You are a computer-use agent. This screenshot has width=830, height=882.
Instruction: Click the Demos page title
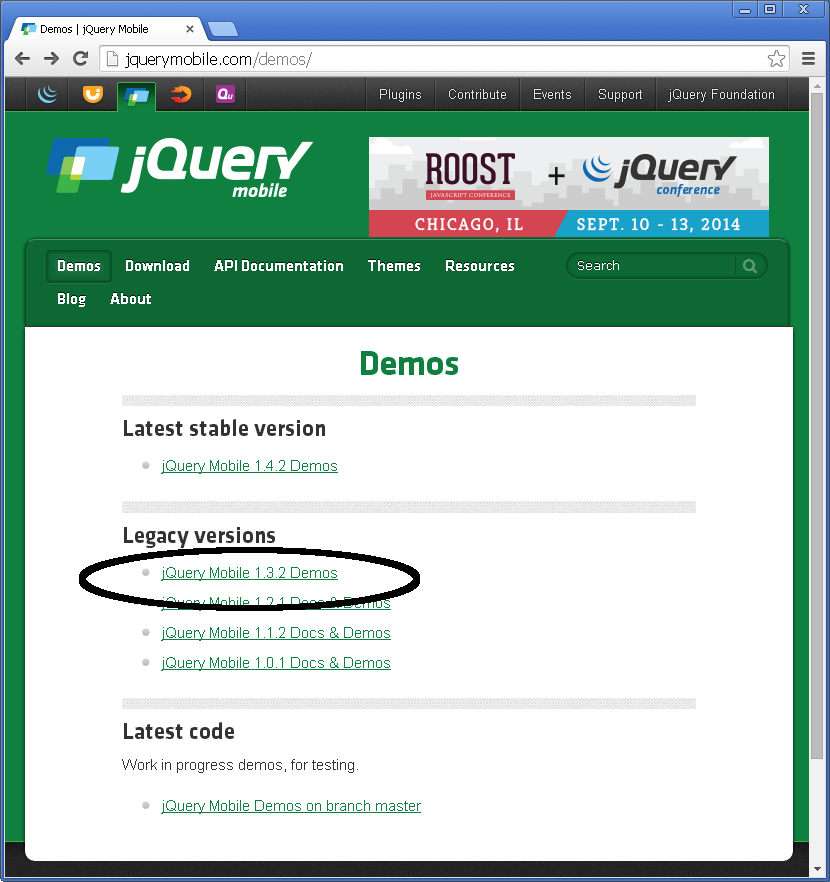tap(409, 363)
